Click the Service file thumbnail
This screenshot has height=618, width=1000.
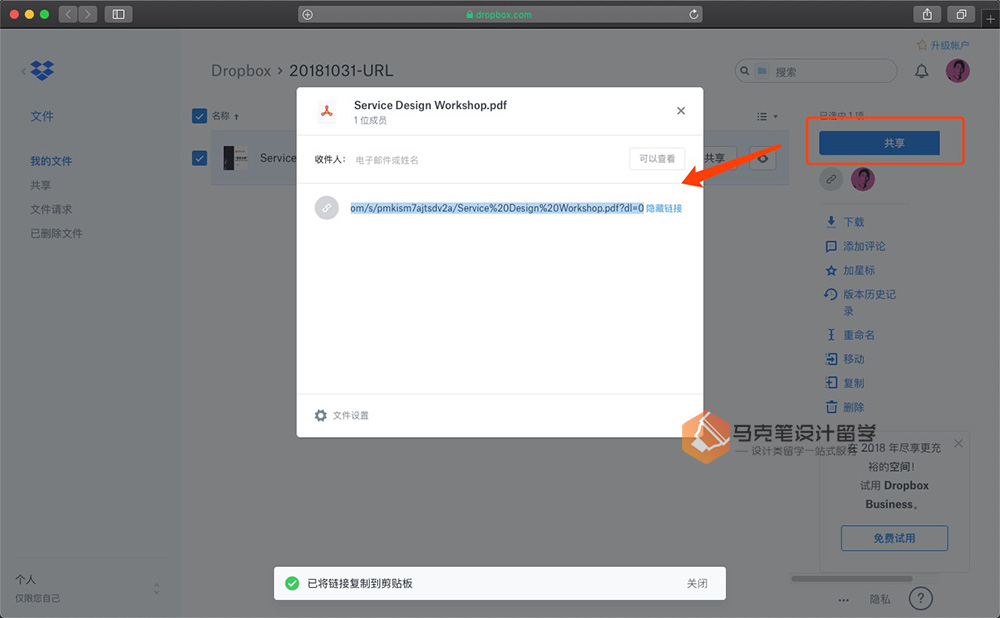click(x=235, y=158)
